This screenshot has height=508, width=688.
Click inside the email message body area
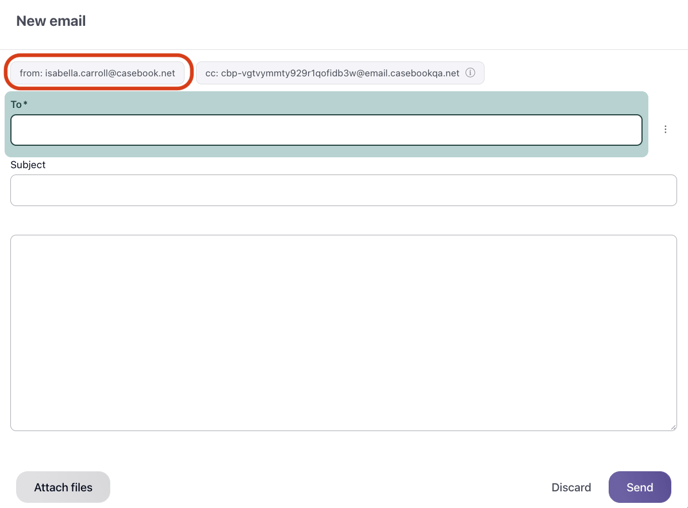coord(343,332)
